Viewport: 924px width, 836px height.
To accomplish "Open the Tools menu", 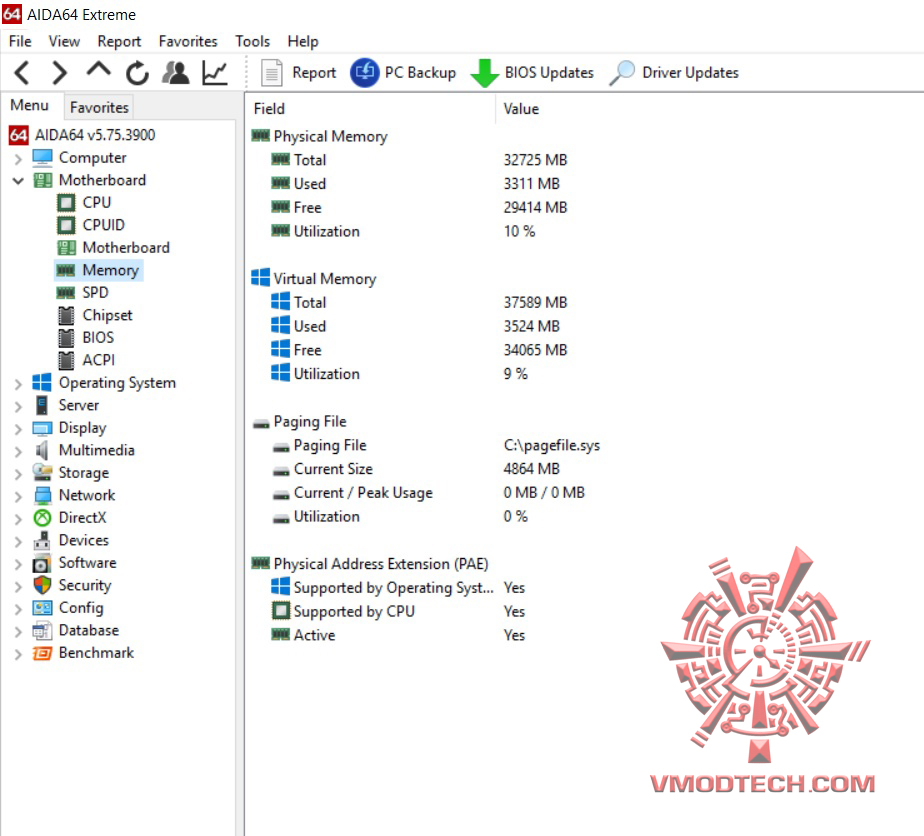I will click(252, 41).
